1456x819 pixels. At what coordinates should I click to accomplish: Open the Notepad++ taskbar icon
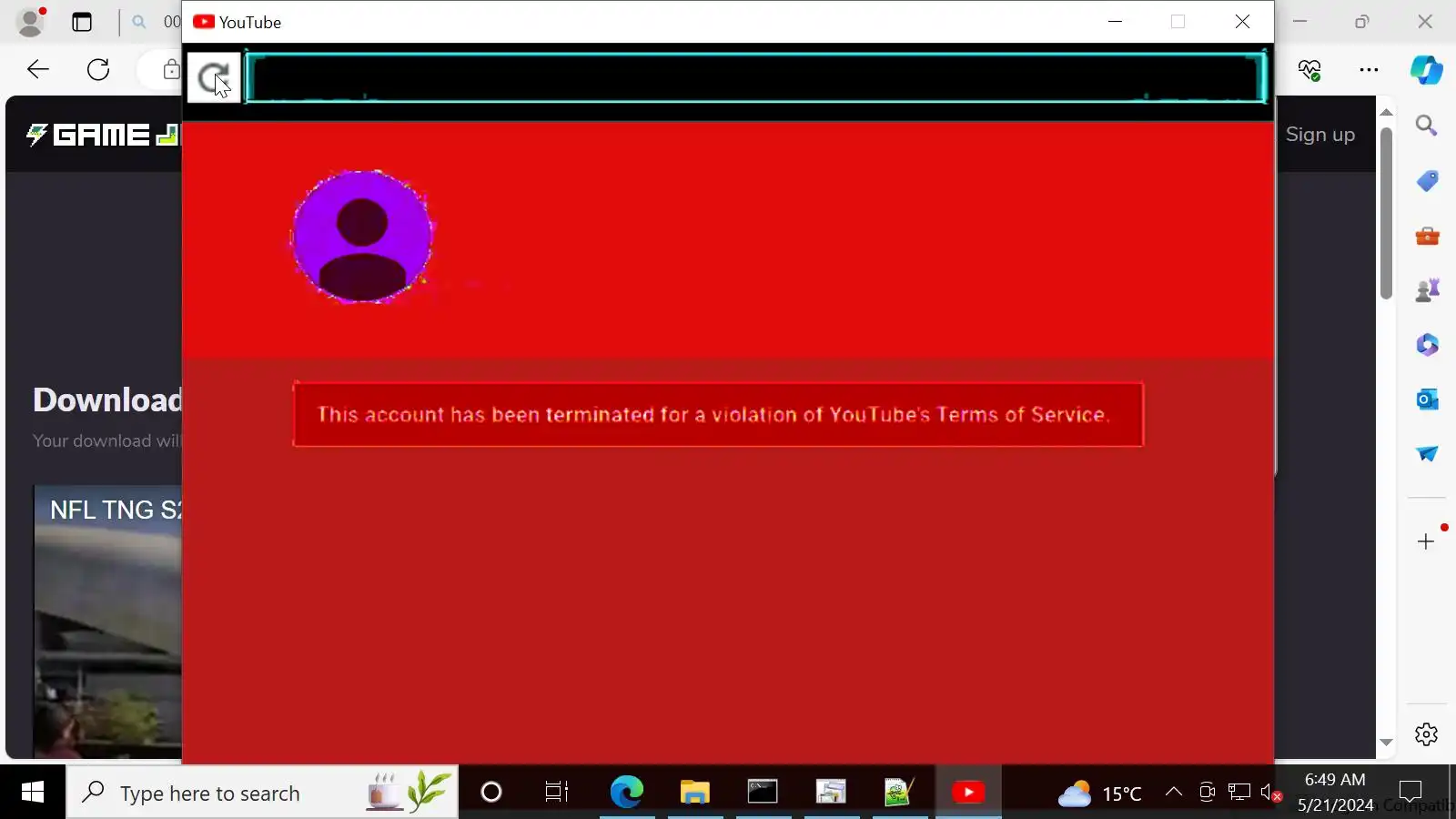tap(899, 793)
